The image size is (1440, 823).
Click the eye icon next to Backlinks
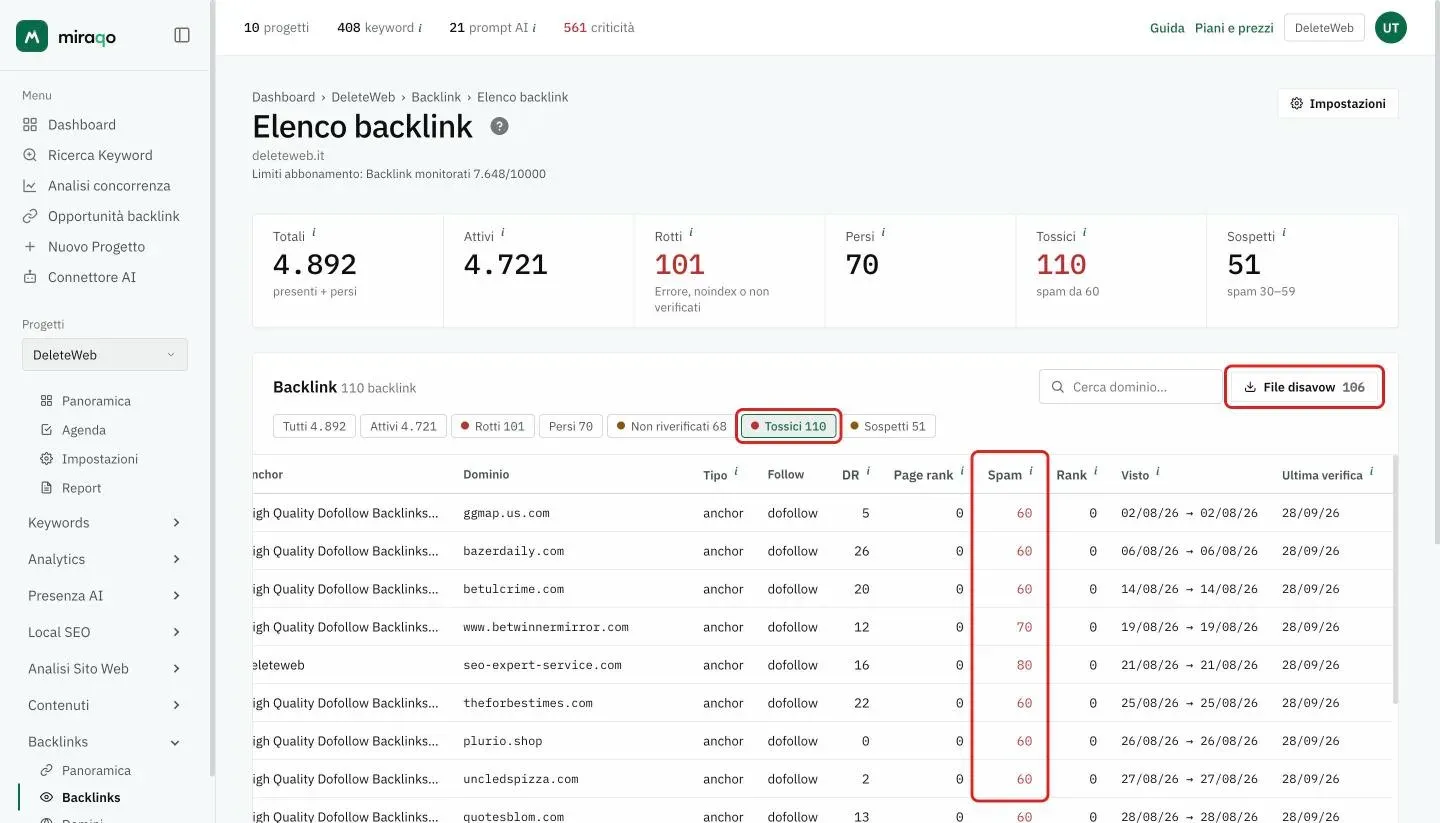click(x=46, y=798)
